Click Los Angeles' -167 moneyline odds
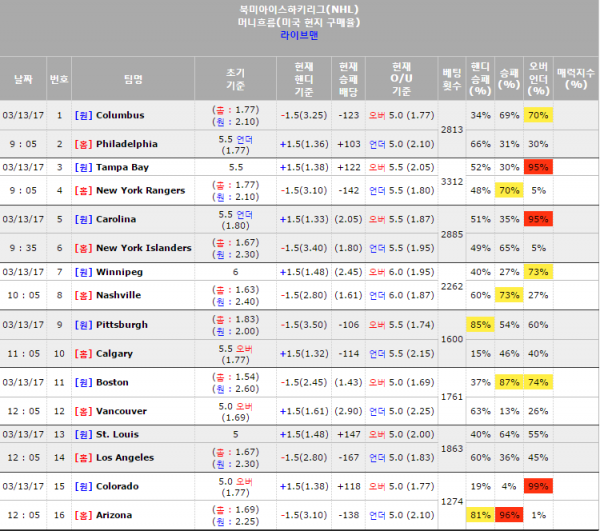The image size is (600, 531). point(349,458)
